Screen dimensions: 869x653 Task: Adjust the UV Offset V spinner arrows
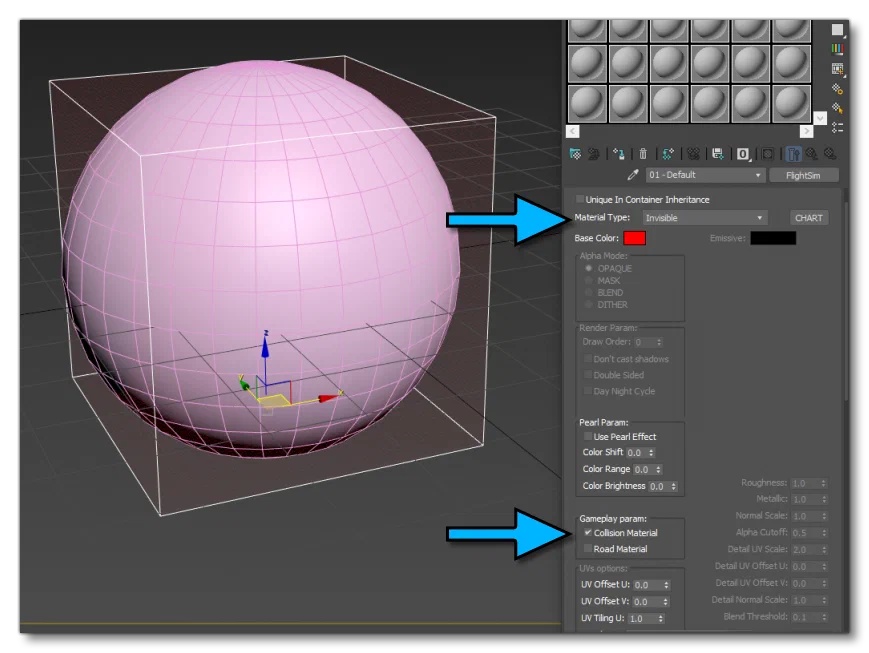666,601
